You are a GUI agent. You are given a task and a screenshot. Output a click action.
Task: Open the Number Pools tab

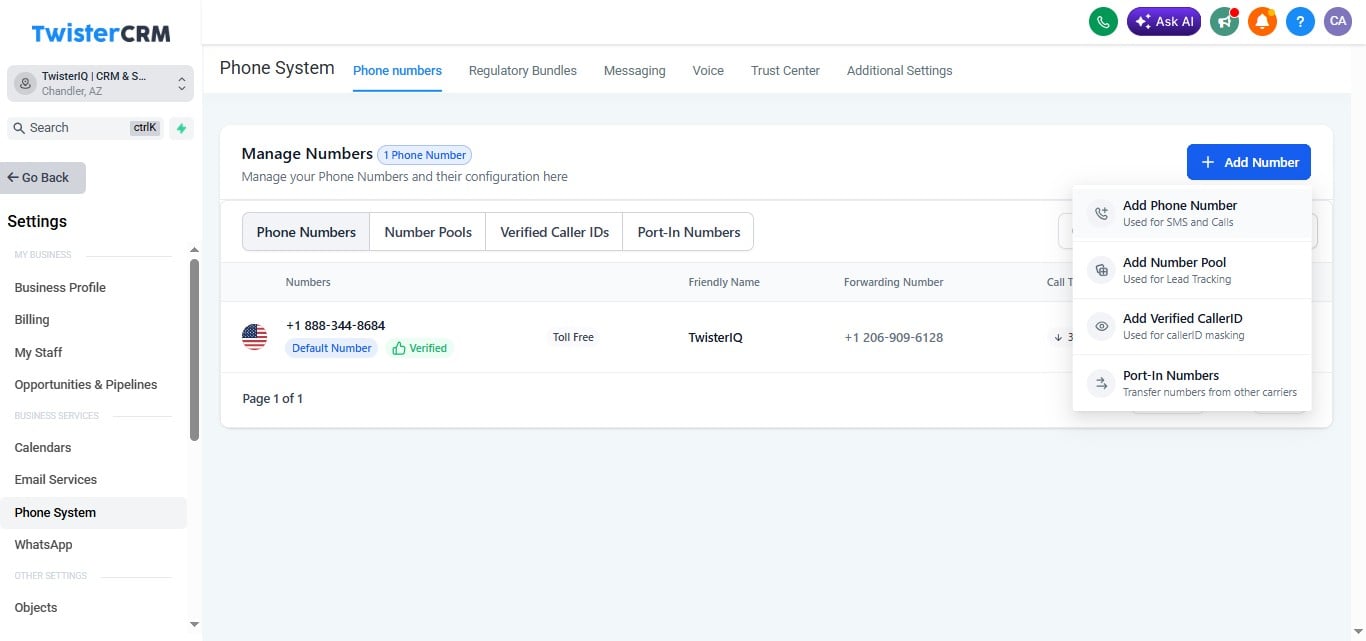428,232
